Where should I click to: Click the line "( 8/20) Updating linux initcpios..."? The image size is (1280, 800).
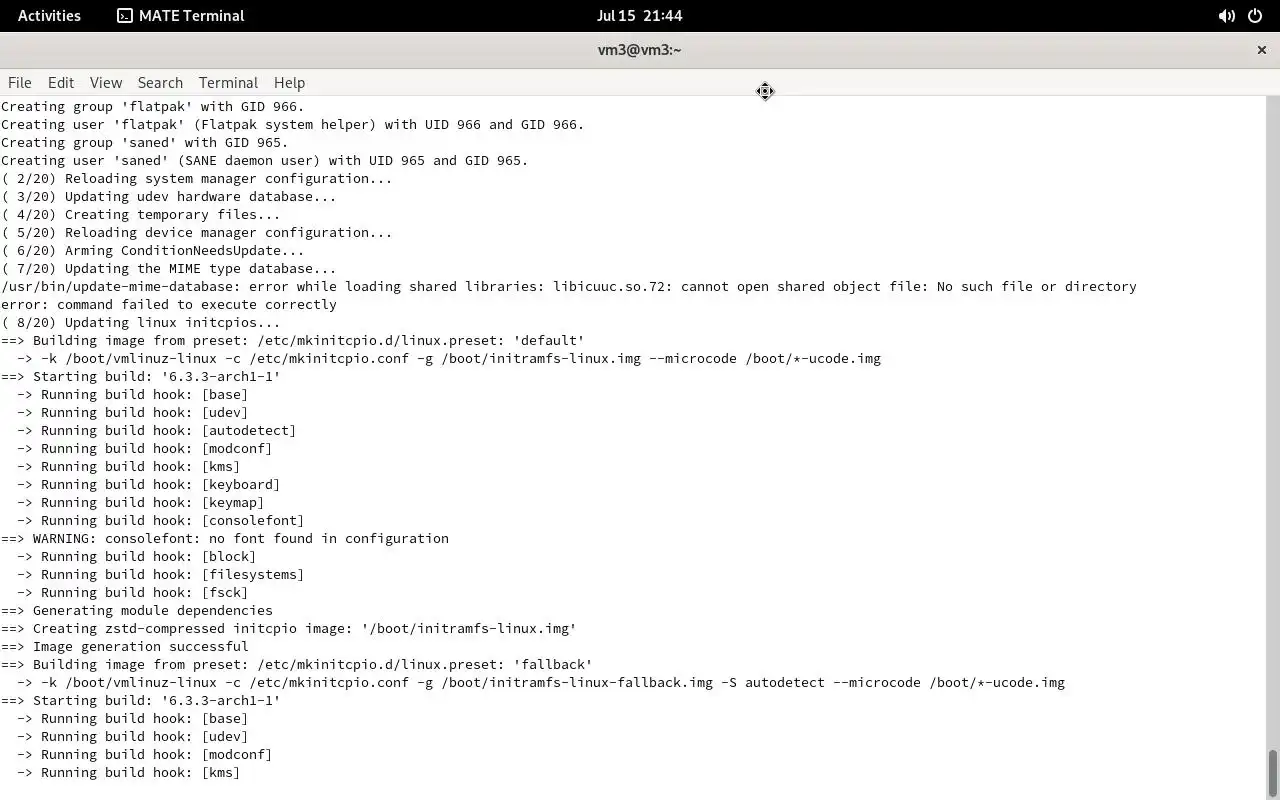(x=141, y=322)
